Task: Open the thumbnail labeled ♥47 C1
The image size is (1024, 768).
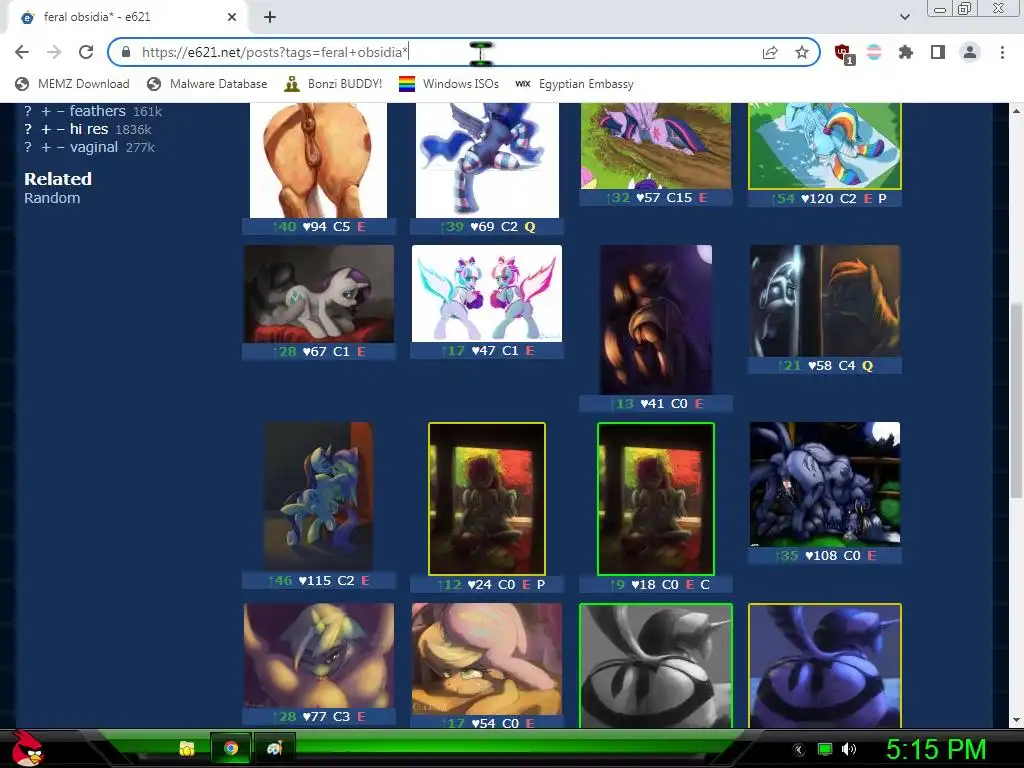Action: [x=487, y=293]
